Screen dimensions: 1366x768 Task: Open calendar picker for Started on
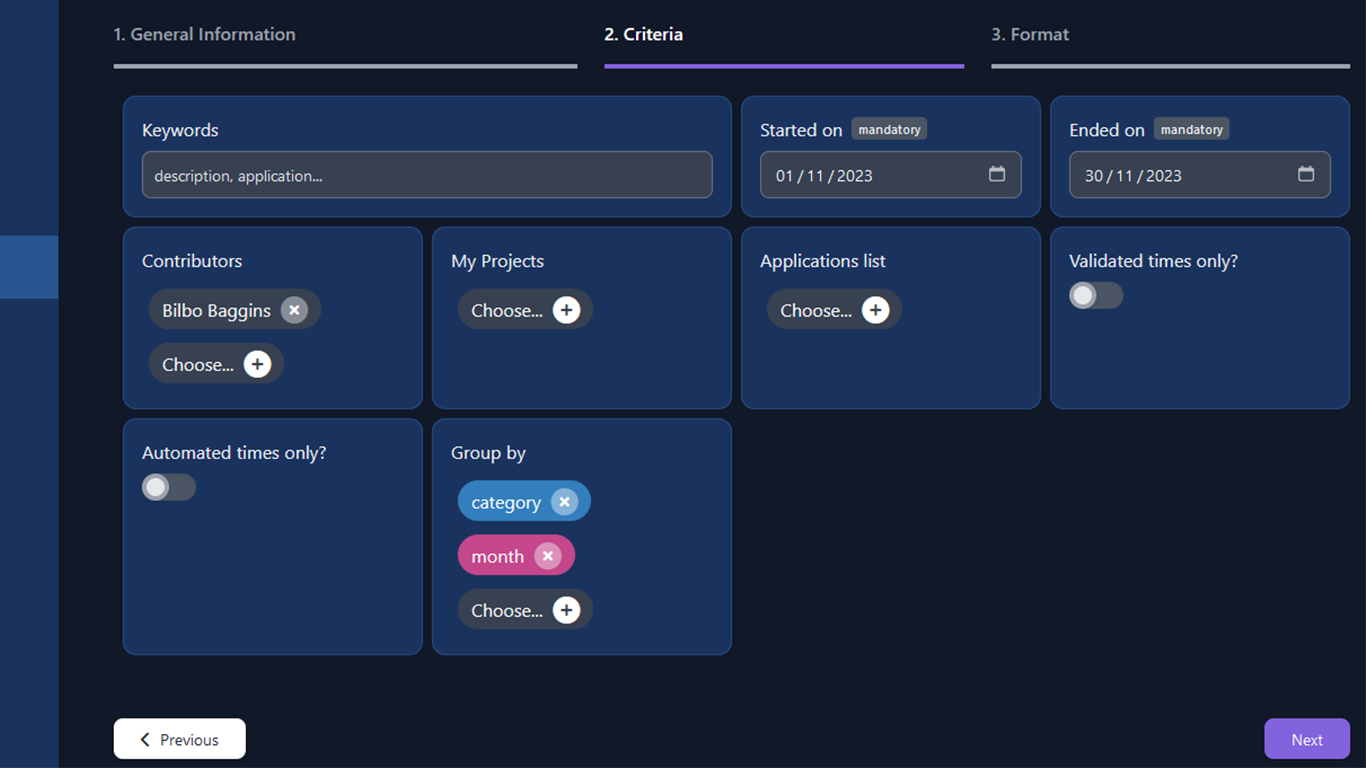(997, 175)
